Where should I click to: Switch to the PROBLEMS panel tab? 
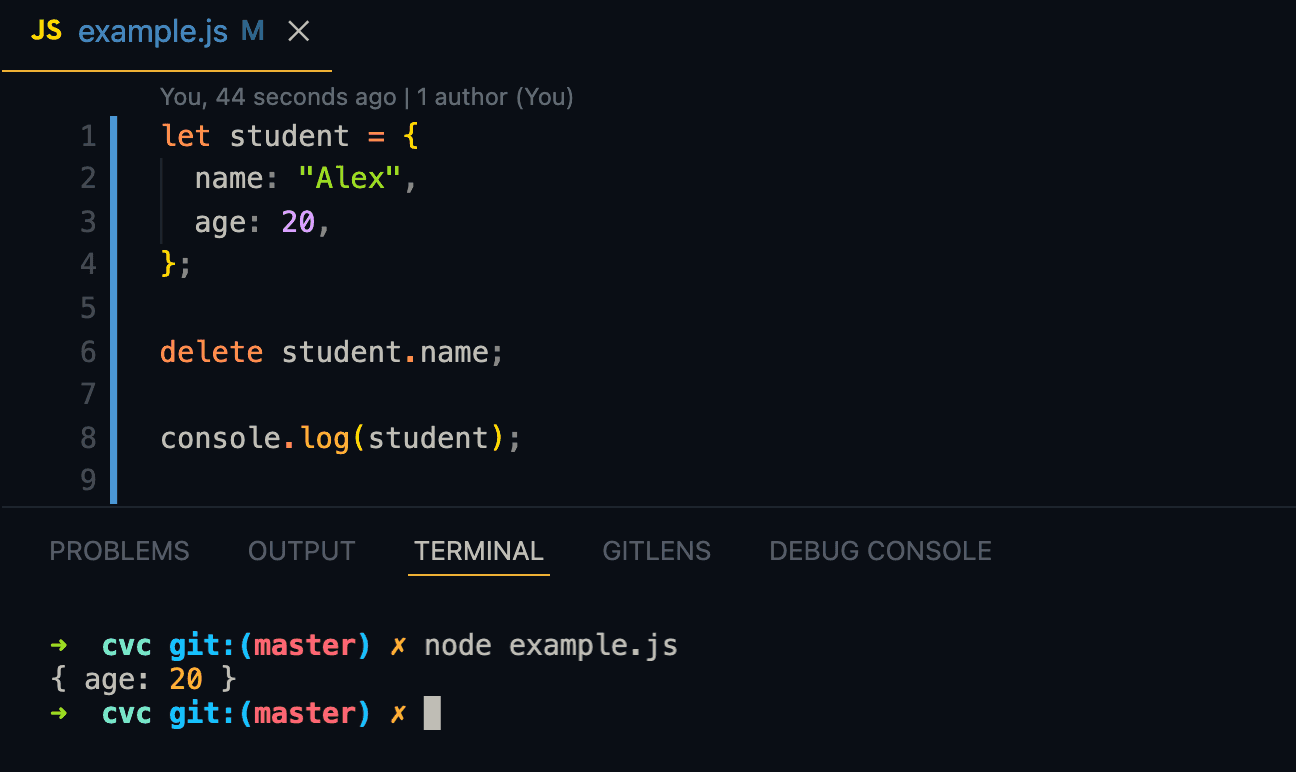(119, 551)
